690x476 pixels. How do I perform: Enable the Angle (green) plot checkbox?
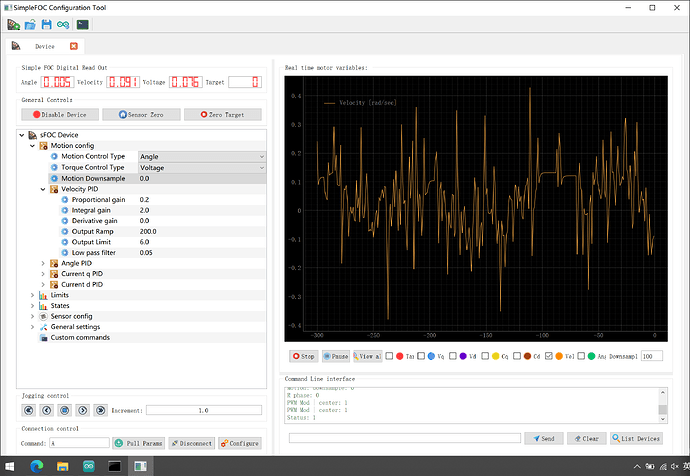(581, 356)
